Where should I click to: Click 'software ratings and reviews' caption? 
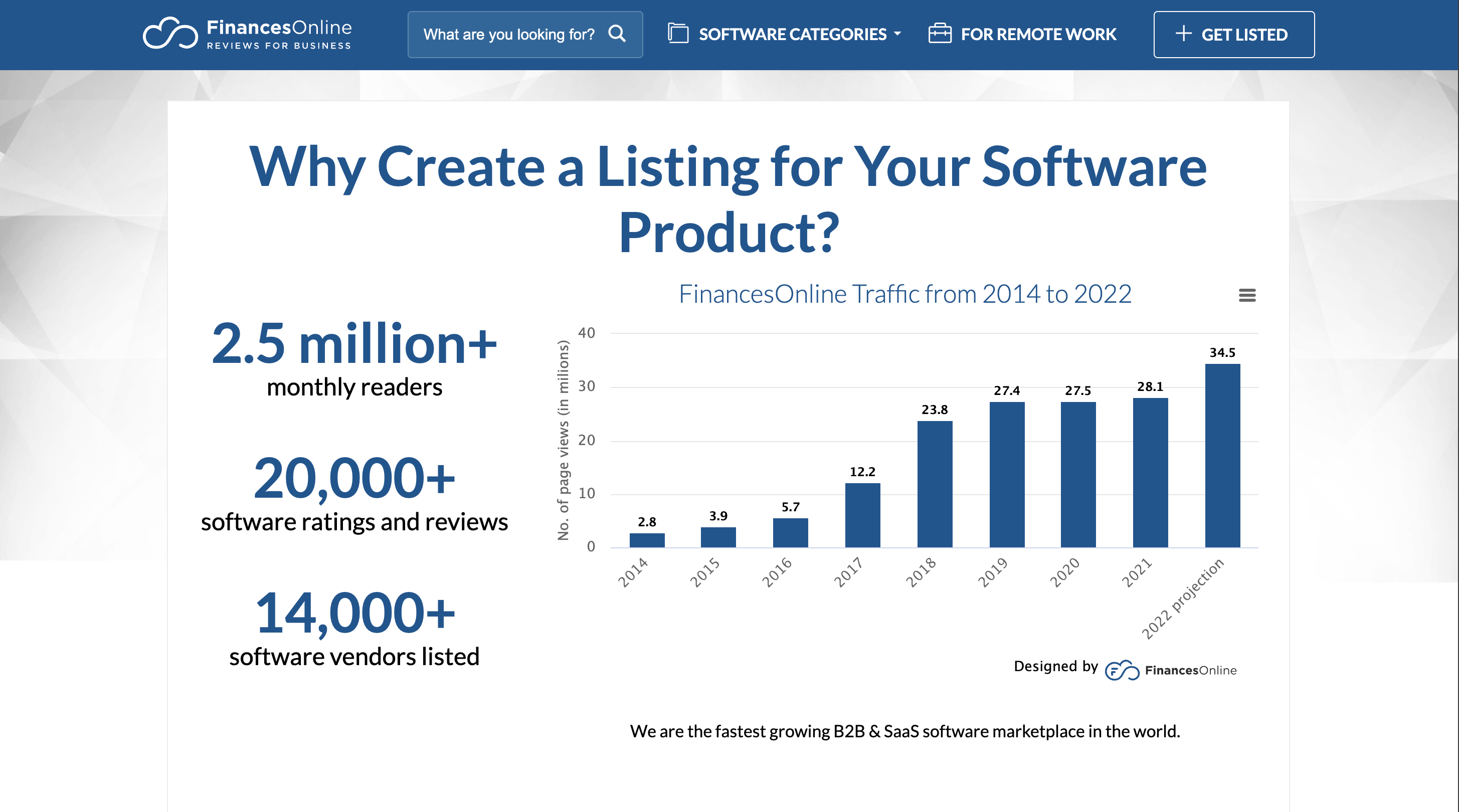pyautogui.click(x=354, y=521)
